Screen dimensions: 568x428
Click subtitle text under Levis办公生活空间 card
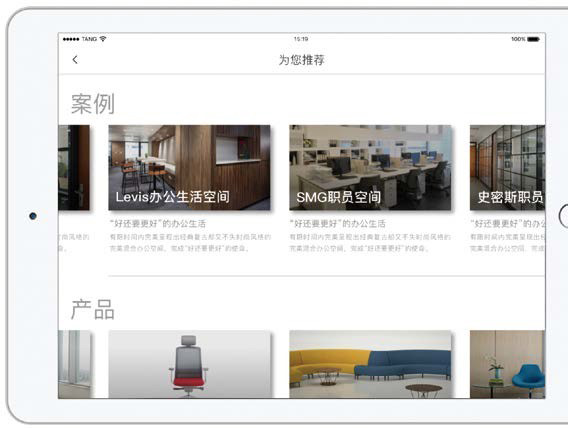pos(158,223)
